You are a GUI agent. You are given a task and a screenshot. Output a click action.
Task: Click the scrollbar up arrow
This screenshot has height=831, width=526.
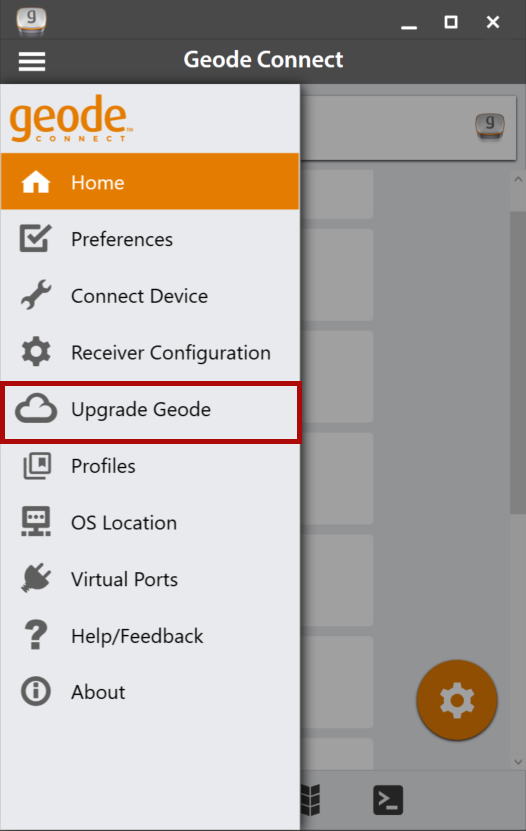click(518, 180)
